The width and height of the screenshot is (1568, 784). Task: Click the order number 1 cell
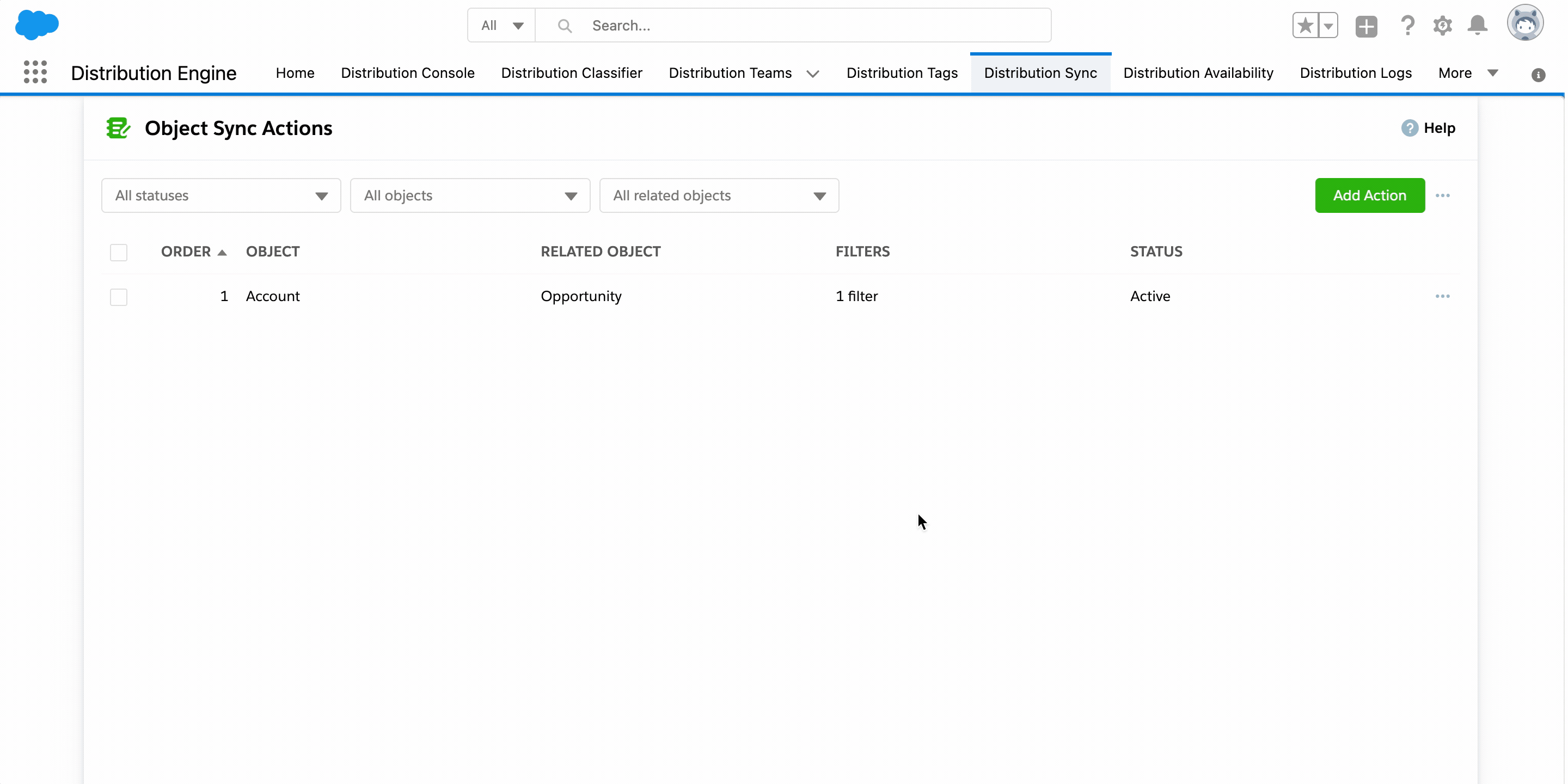point(224,296)
